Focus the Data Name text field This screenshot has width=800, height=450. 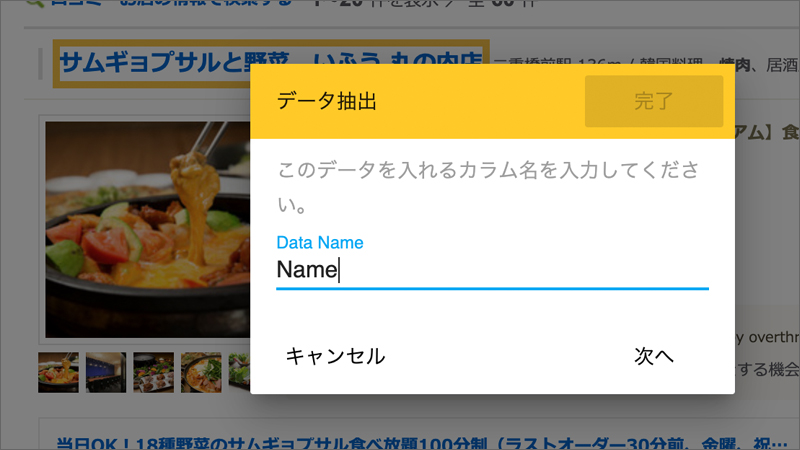pyautogui.click(x=492, y=269)
